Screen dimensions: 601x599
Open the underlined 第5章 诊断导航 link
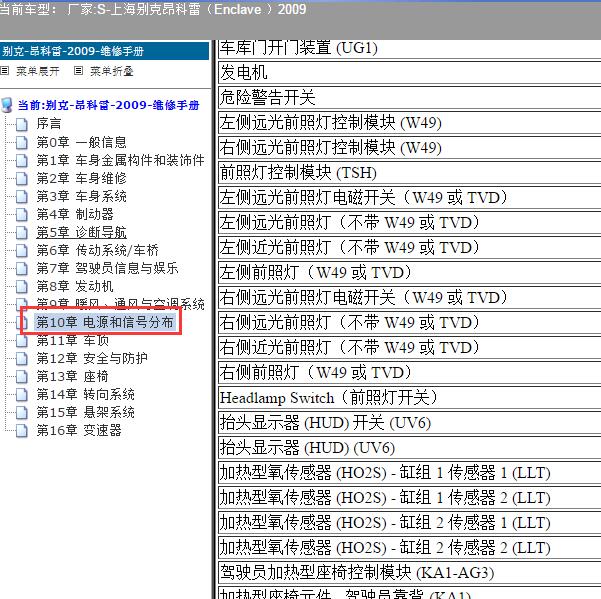coord(81,232)
